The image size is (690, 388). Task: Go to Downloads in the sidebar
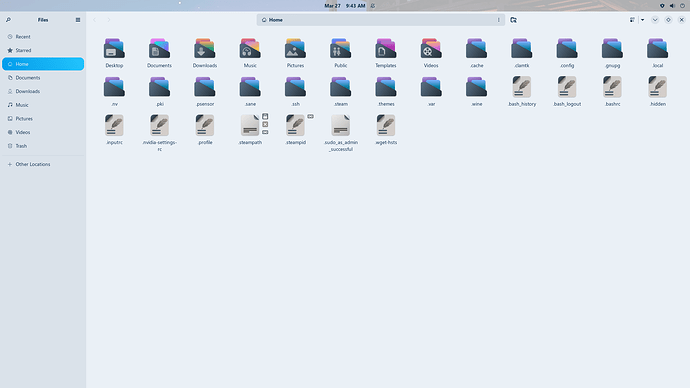(43, 92)
